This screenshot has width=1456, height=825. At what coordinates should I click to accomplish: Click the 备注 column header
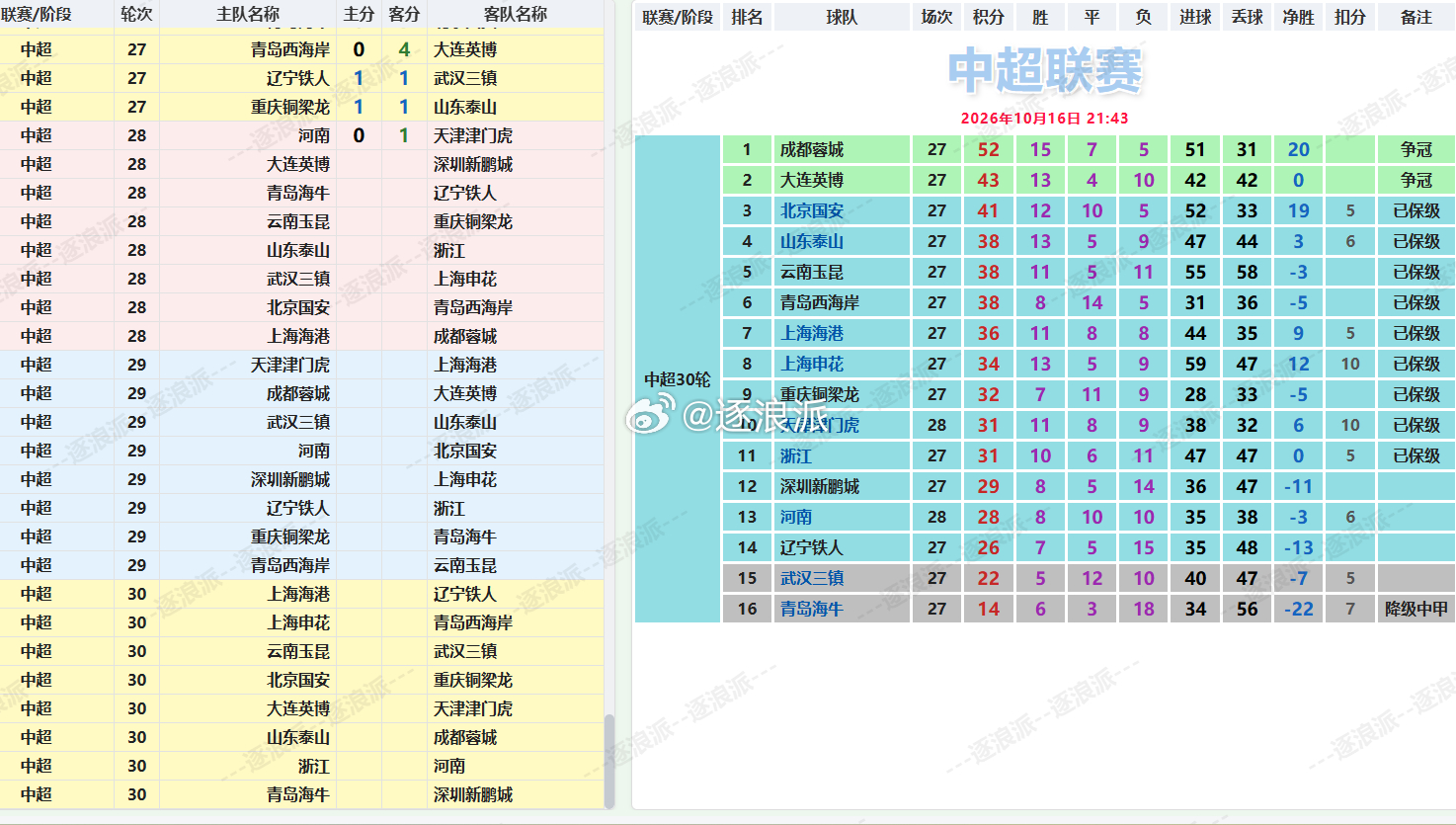click(1416, 17)
